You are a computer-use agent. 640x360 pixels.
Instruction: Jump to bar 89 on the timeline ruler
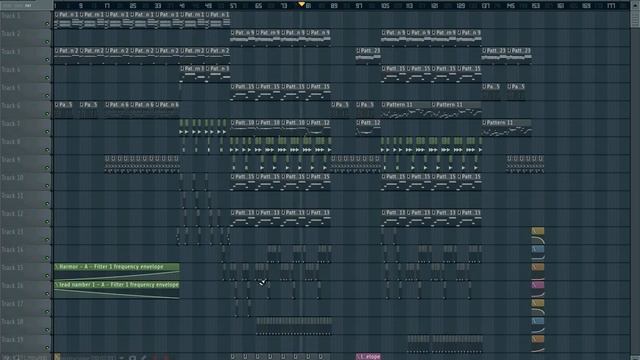334,6
